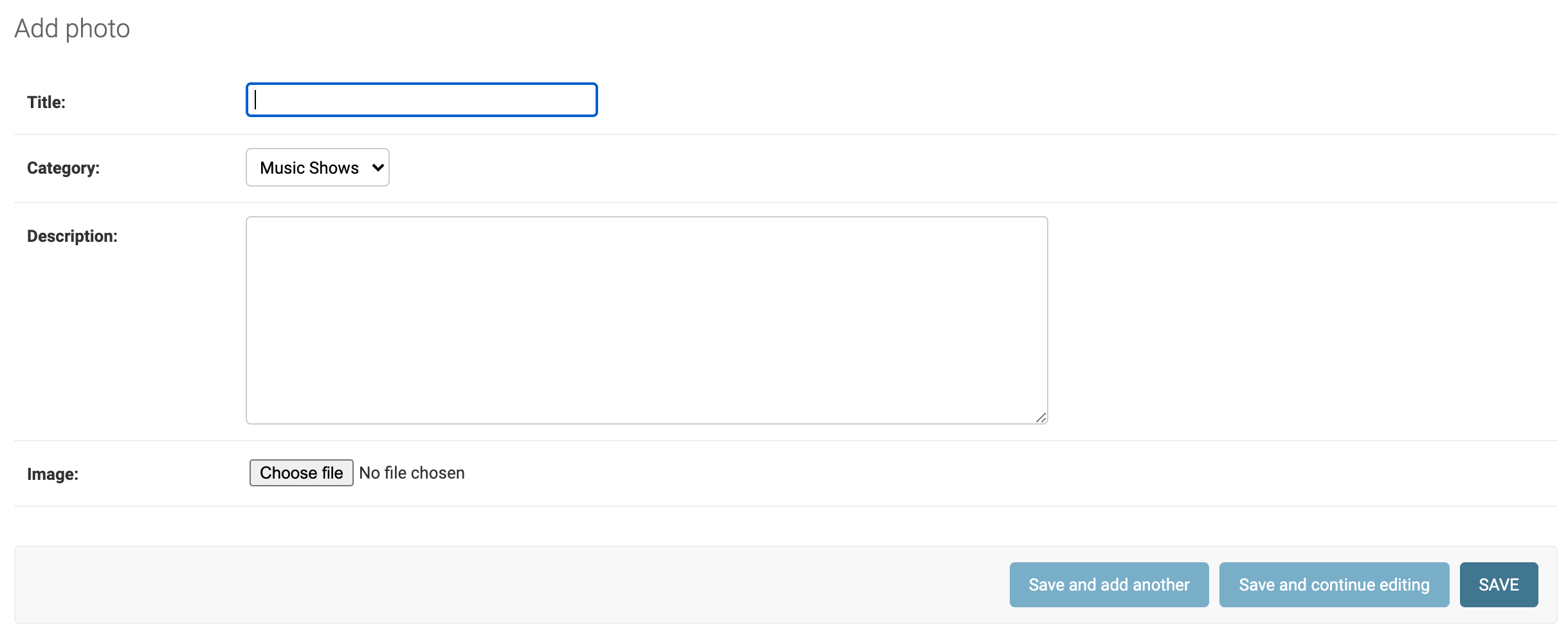The image size is (1568, 633).
Task: Click inside the Description text area
Action: 646,320
